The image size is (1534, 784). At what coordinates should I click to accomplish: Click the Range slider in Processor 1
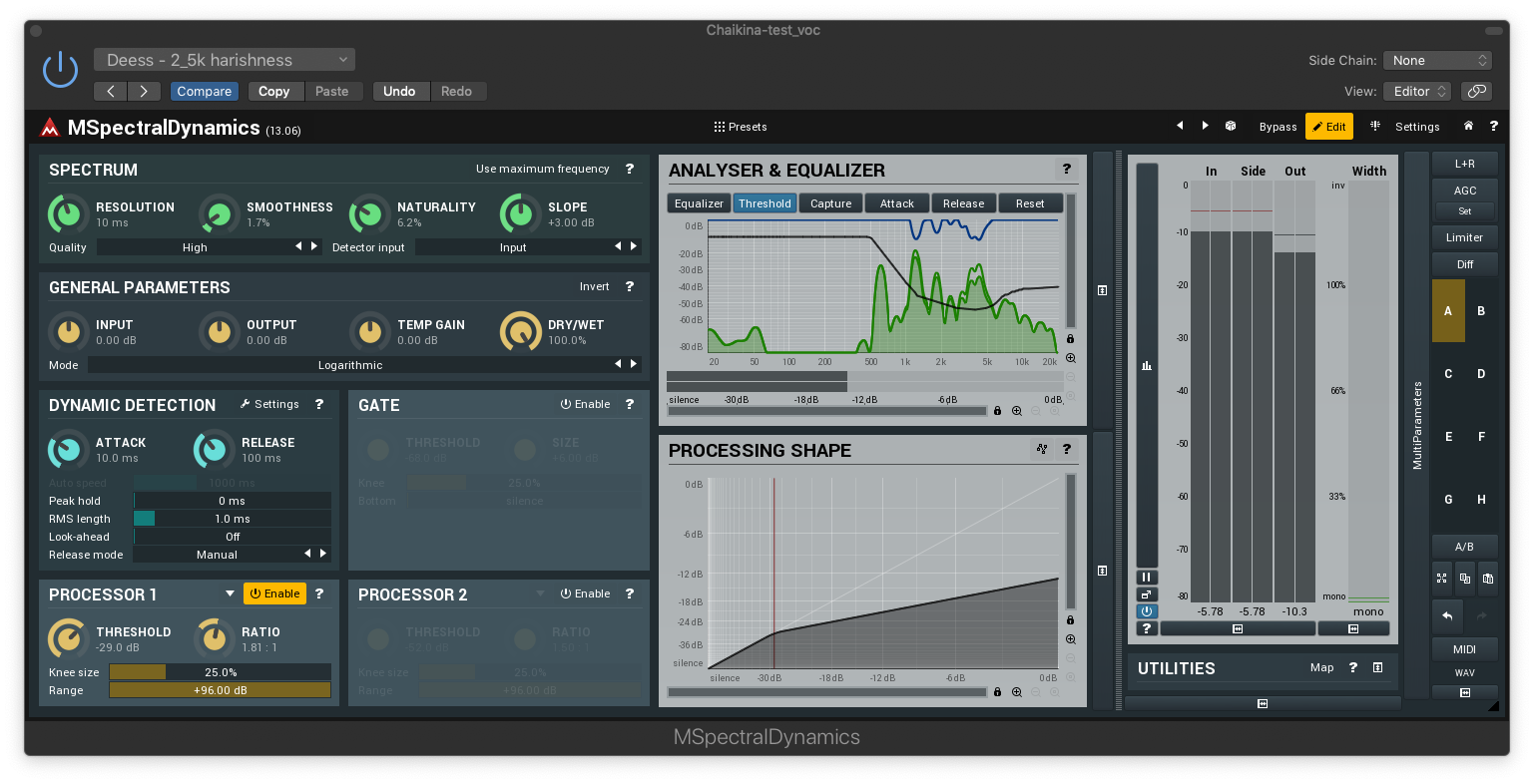(x=220, y=690)
